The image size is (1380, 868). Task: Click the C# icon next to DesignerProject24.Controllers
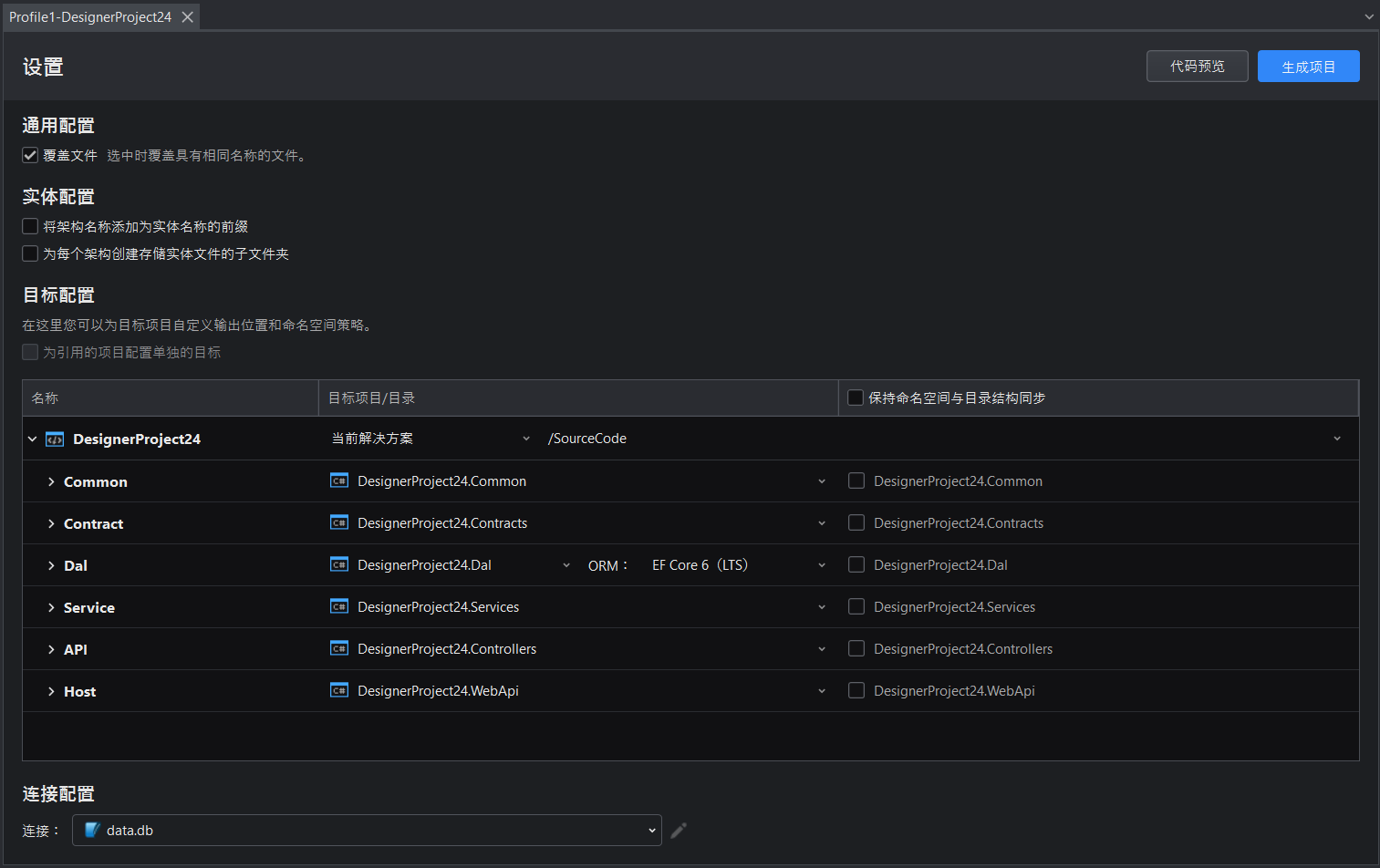coord(339,648)
